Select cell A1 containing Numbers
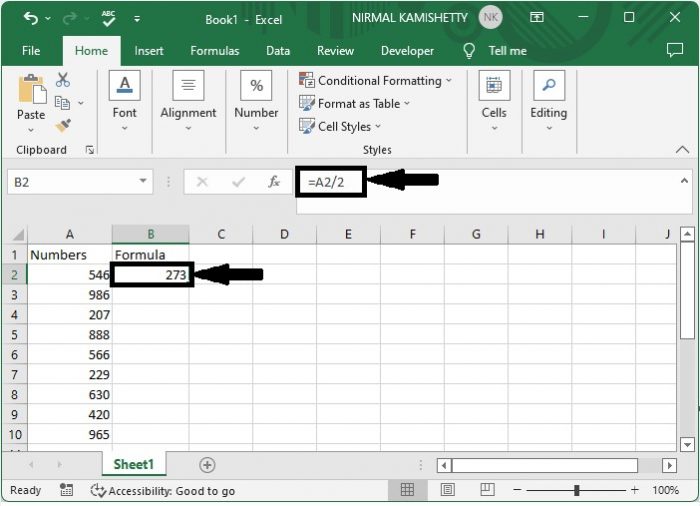This screenshot has height=506, width=700. point(70,255)
